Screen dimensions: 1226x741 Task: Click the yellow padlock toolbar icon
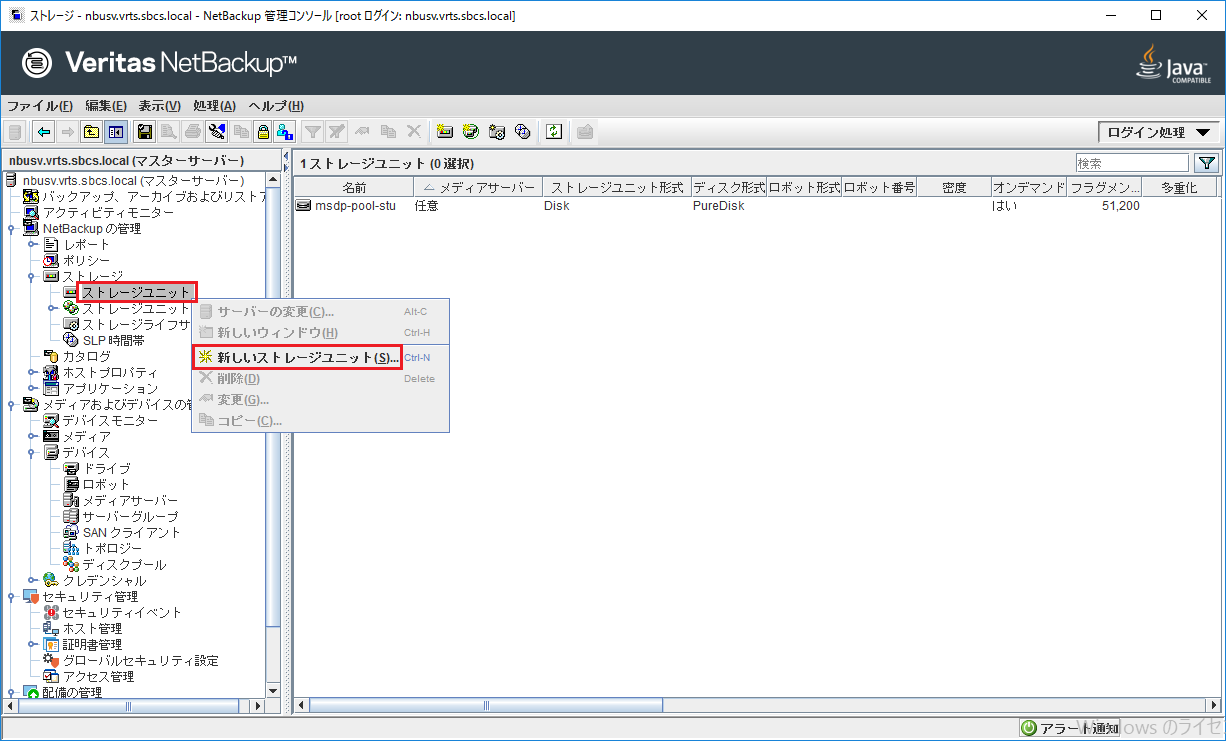click(262, 132)
